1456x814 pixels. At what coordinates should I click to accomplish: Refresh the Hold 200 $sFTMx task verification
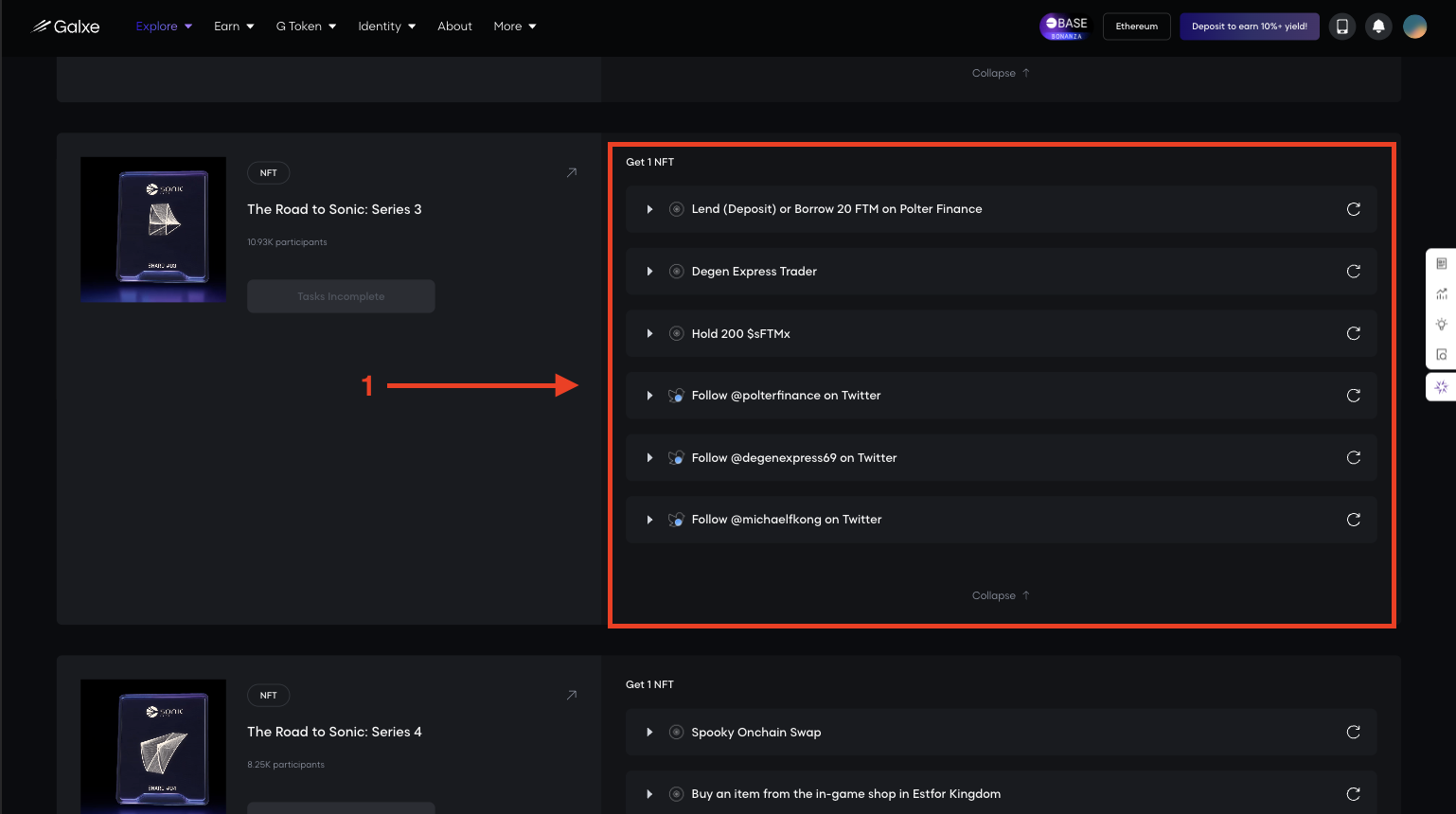point(1353,333)
